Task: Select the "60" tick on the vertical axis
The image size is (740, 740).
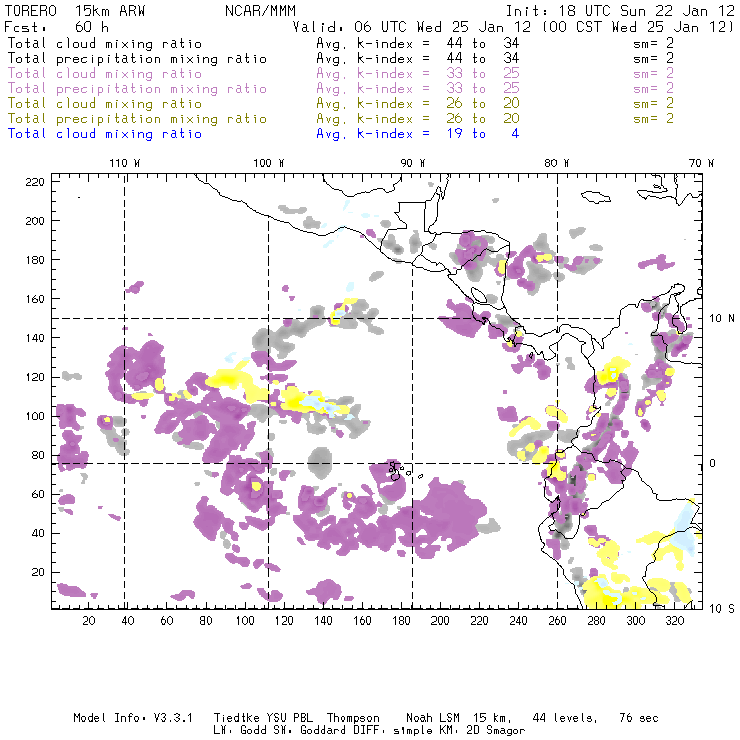Action: (x=38, y=494)
